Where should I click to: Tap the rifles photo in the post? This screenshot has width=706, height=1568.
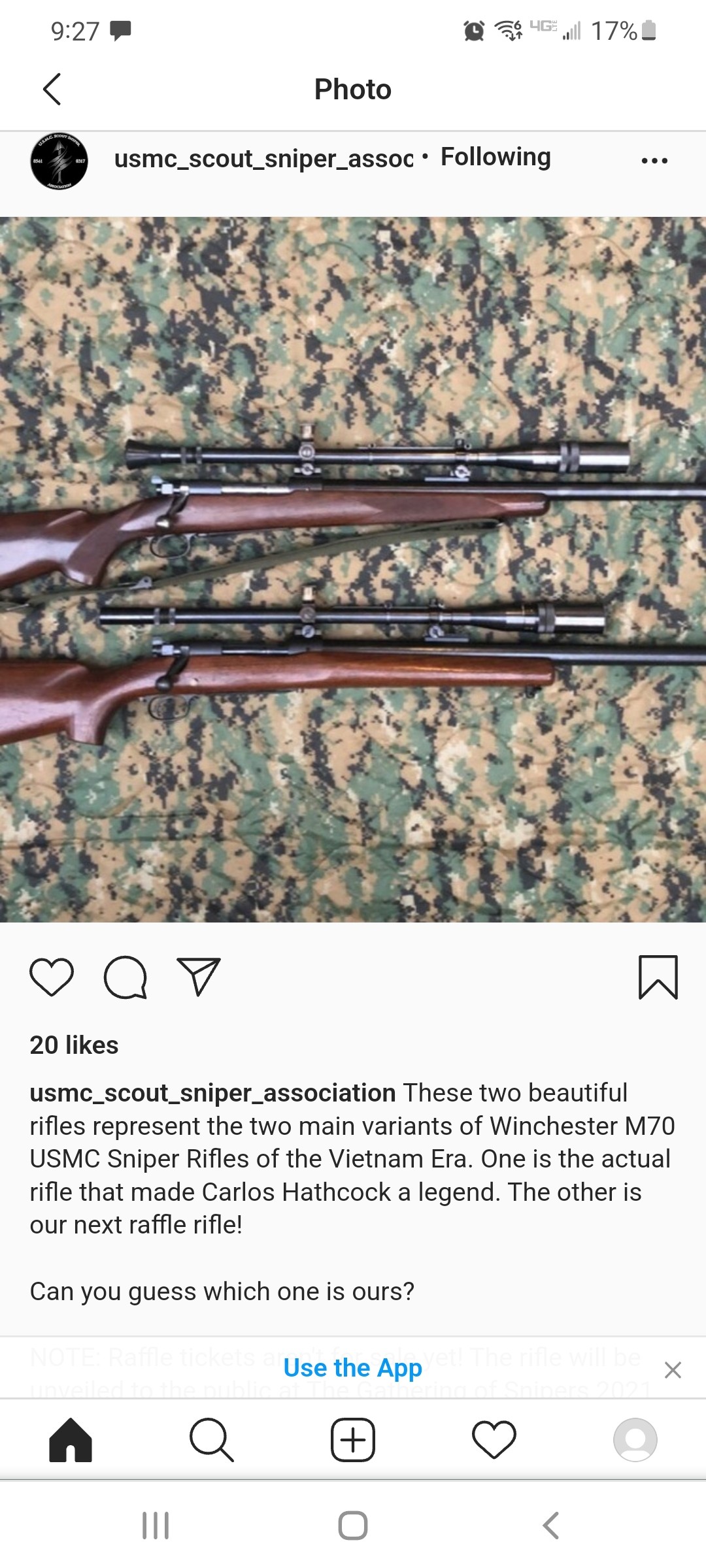click(x=353, y=570)
